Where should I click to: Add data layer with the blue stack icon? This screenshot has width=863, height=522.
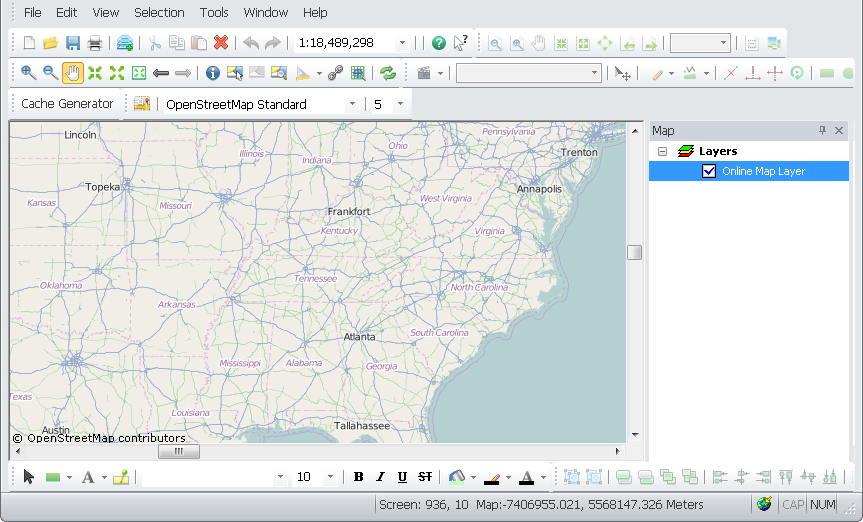[125, 43]
